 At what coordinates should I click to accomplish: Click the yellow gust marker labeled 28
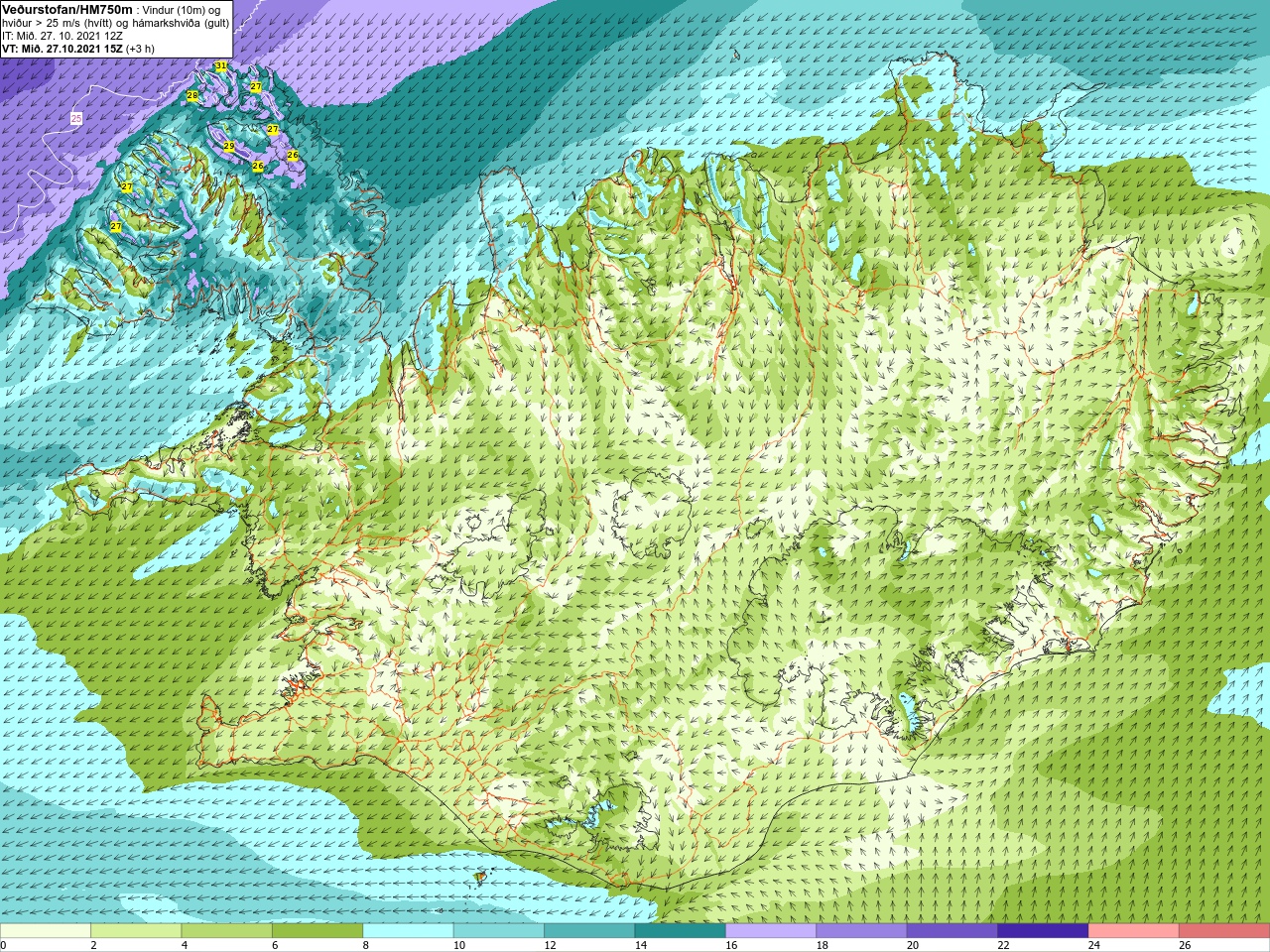(192, 96)
